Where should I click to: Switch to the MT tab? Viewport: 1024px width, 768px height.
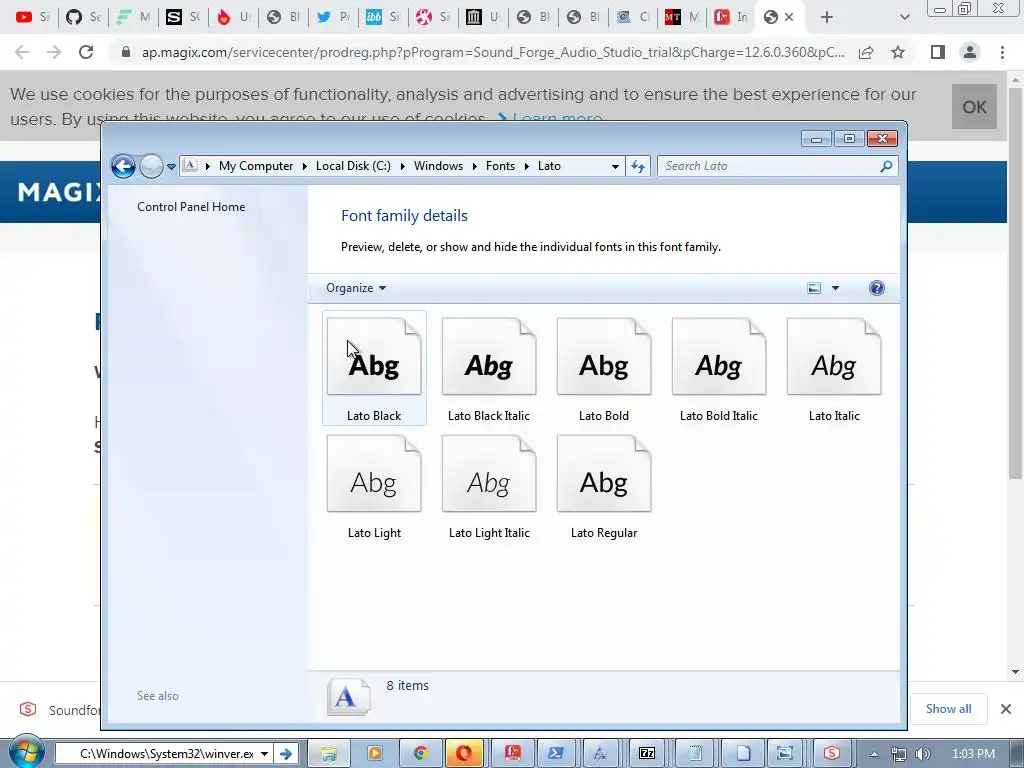681,17
